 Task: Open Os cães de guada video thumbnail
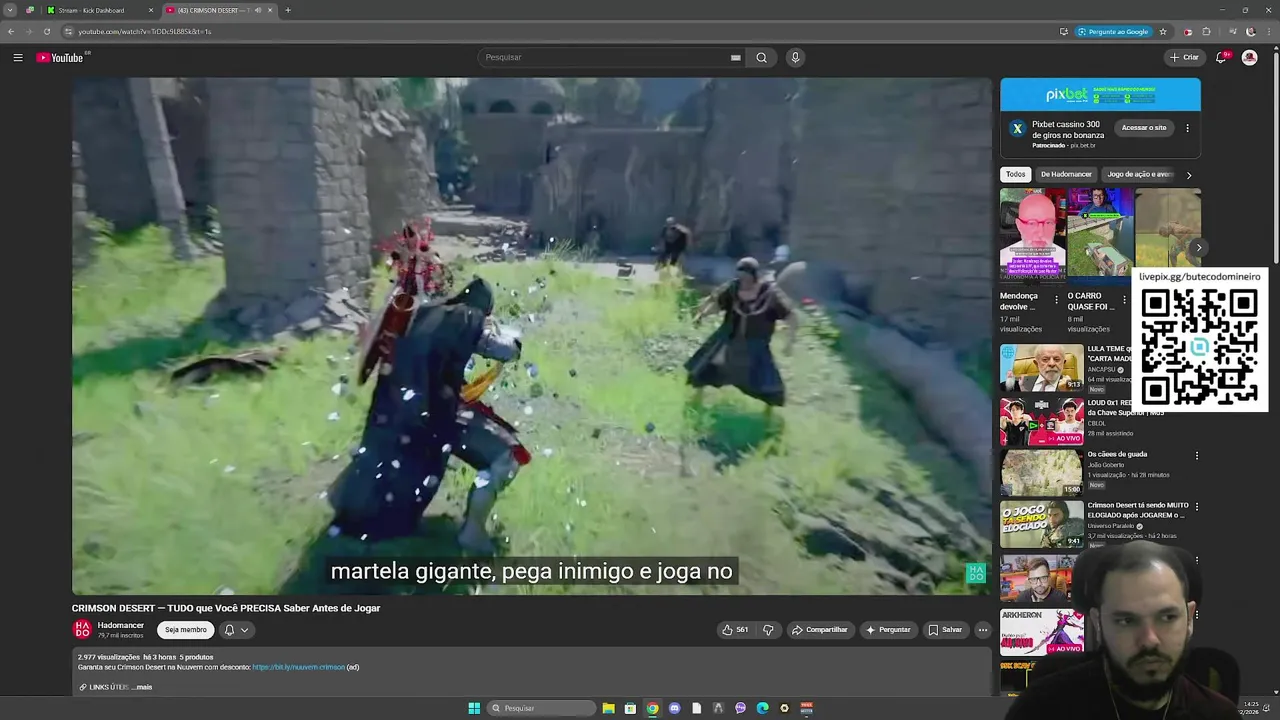click(1042, 473)
